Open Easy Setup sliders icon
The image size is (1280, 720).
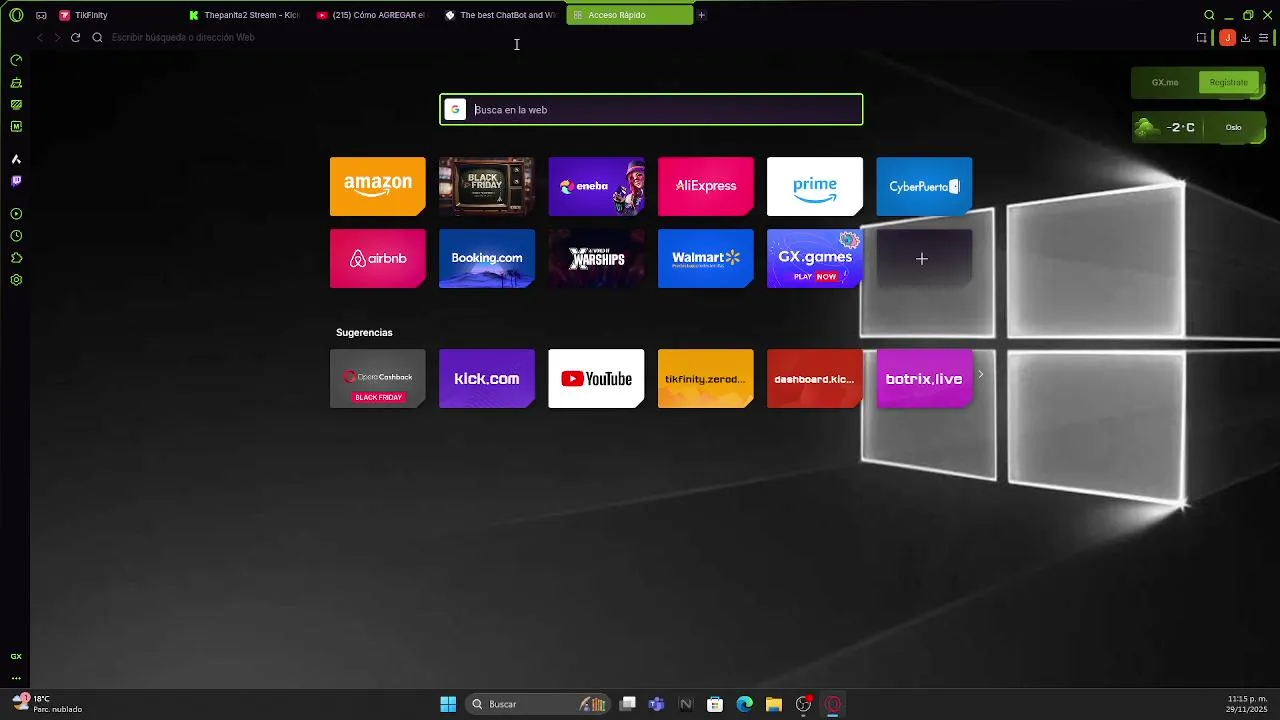(1263, 38)
